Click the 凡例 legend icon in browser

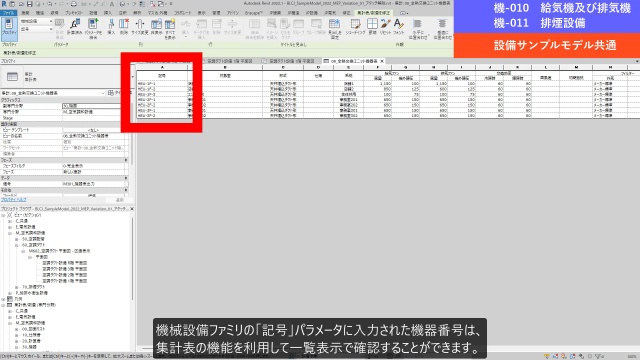[9, 299]
